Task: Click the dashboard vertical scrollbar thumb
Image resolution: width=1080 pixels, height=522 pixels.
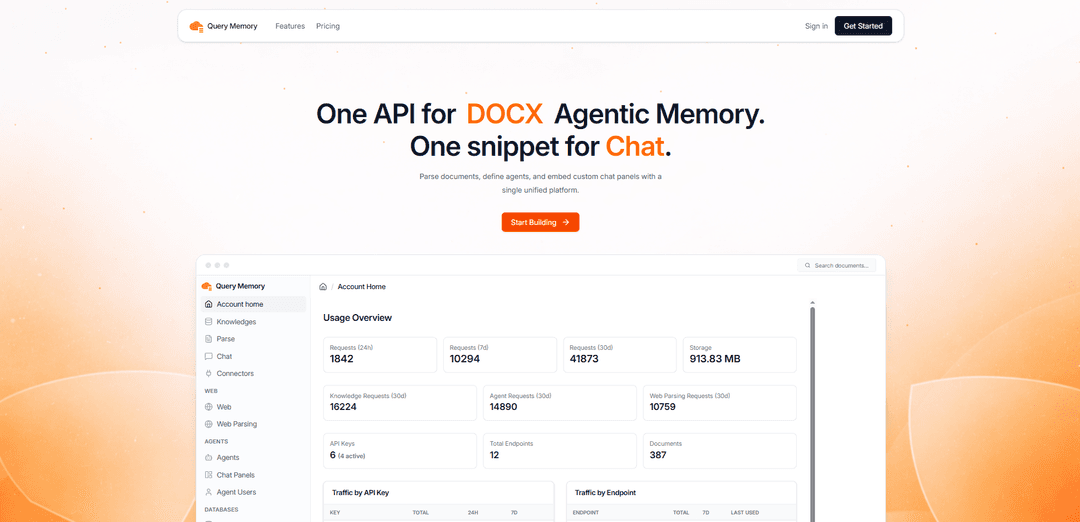Action: click(x=813, y=413)
